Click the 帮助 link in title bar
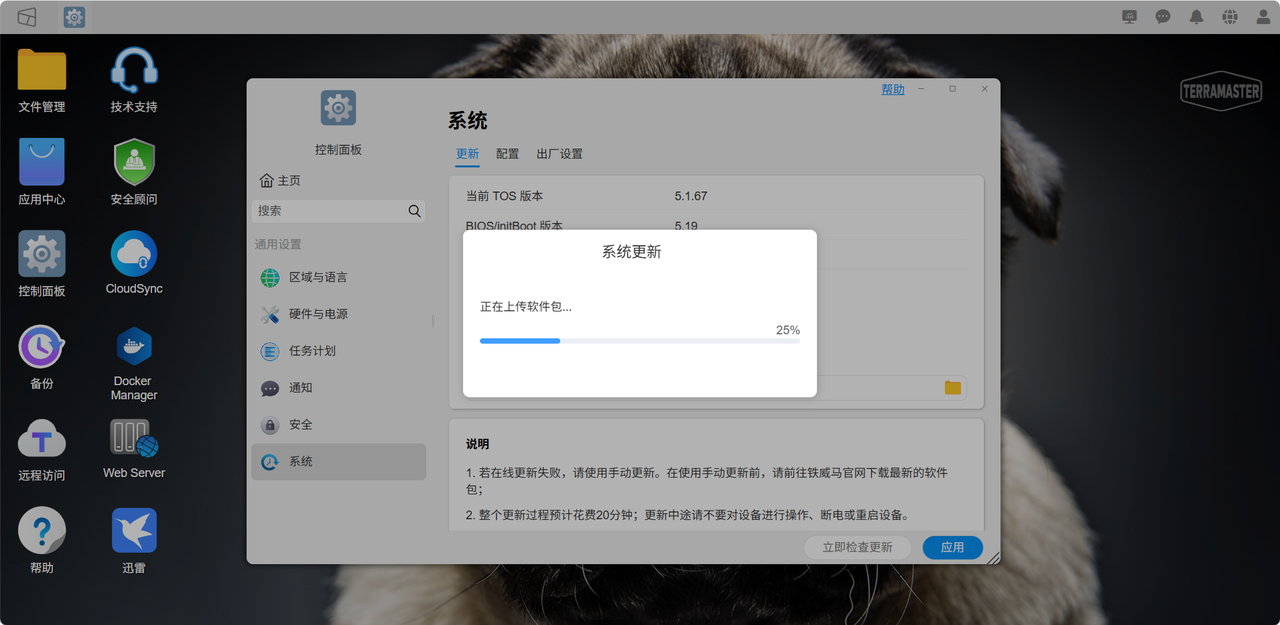Image resolution: width=1280 pixels, height=625 pixels. point(893,89)
